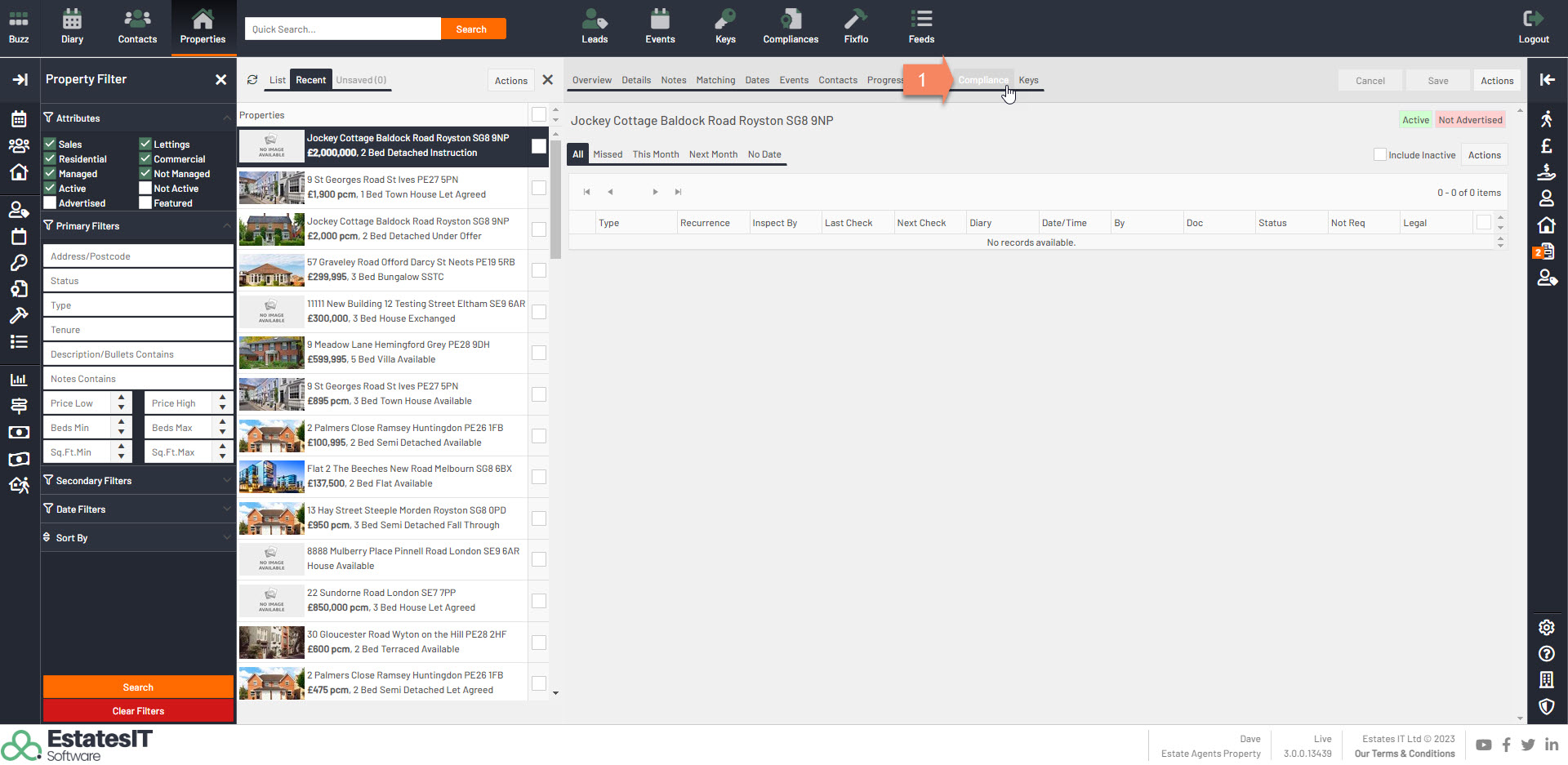This screenshot has width=1568, height=765.
Task: Expand the Sort By section
Action: point(137,538)
